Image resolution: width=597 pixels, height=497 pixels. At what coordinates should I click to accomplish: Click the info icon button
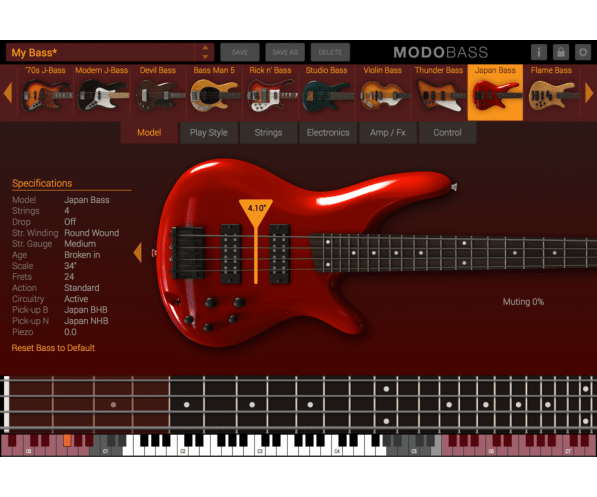tap(539, 52)
